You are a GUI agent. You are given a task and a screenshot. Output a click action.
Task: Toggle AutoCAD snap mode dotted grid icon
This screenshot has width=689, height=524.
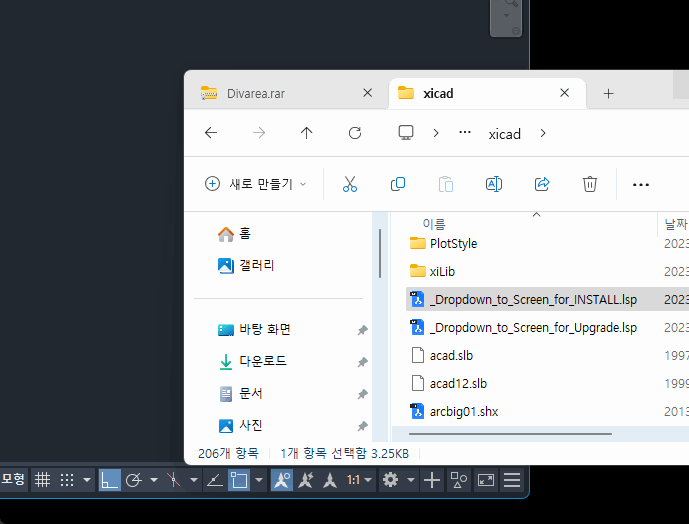pos(67,480)
